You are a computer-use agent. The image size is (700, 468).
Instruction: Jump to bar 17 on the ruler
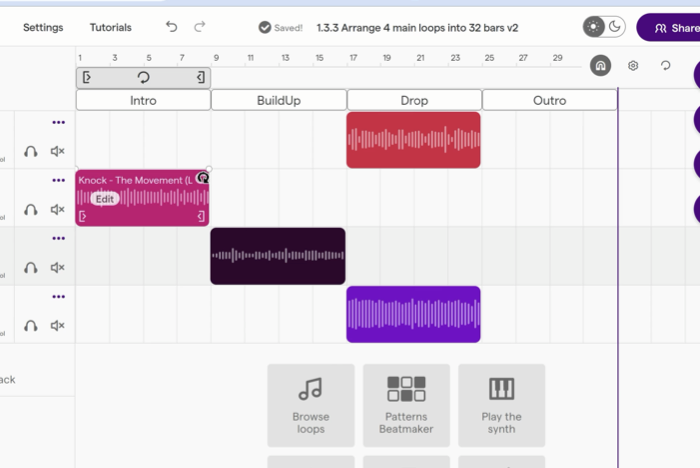pos(353,58)
